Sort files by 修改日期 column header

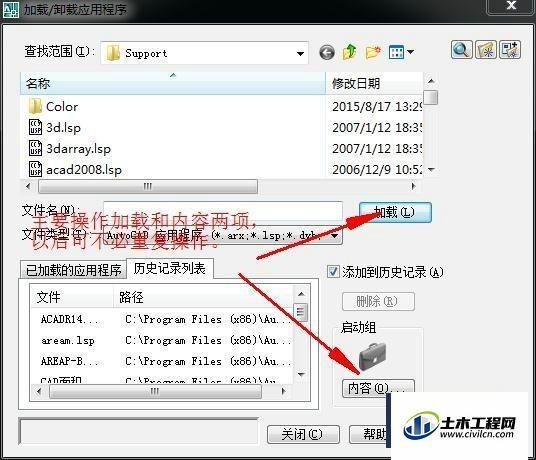pyautogui.click(x=374, y=83)
